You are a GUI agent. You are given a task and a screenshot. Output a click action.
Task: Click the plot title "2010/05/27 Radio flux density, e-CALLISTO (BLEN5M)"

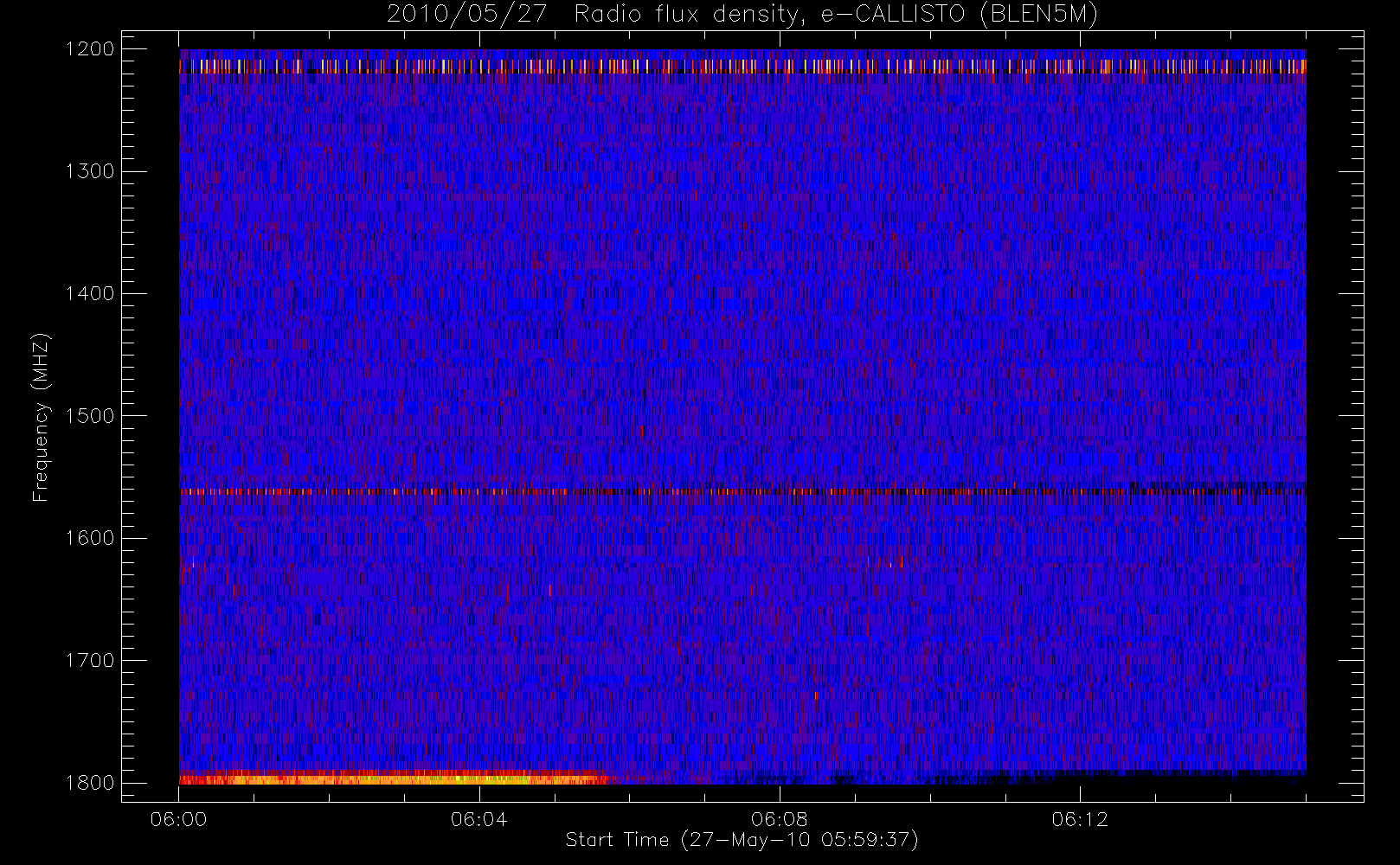tap(742, 15)
